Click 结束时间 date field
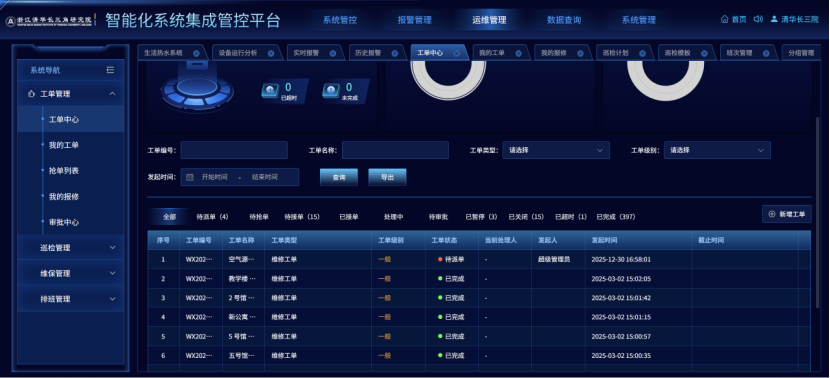The image size is (830, 378). (265, 177)
